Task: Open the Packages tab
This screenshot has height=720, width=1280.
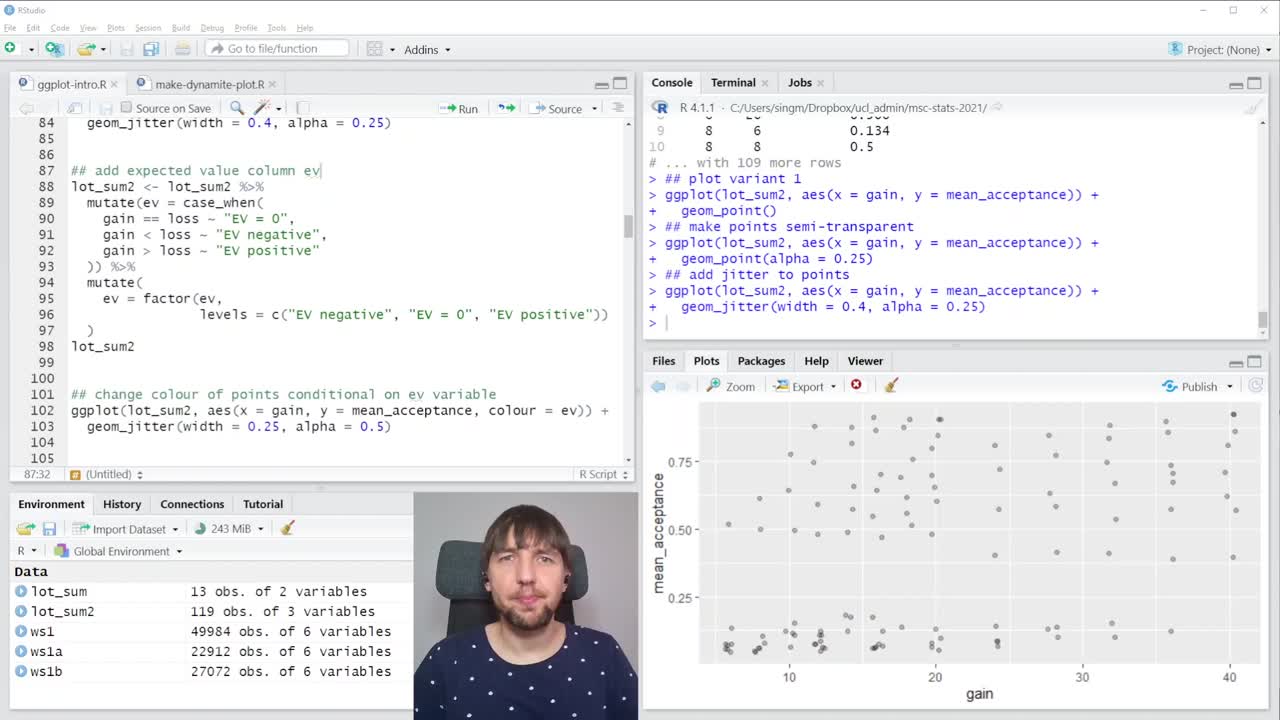Action: [761, 361]
